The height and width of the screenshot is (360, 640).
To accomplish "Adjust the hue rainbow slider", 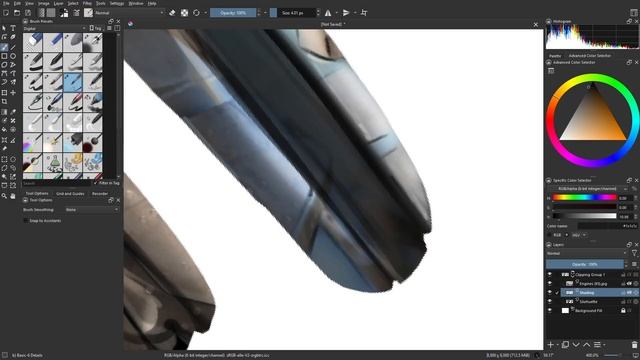I will 584,198.
